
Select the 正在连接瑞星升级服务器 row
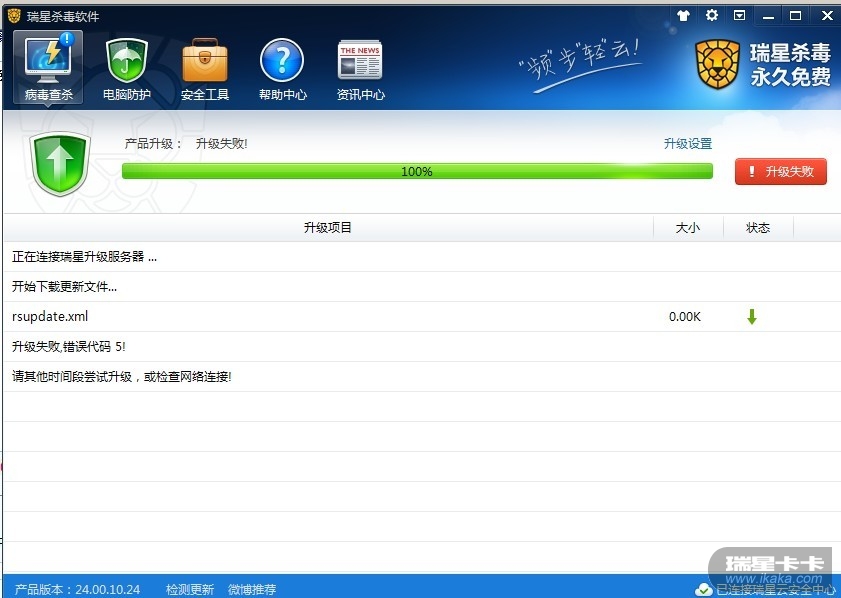[x=422, y=257]
